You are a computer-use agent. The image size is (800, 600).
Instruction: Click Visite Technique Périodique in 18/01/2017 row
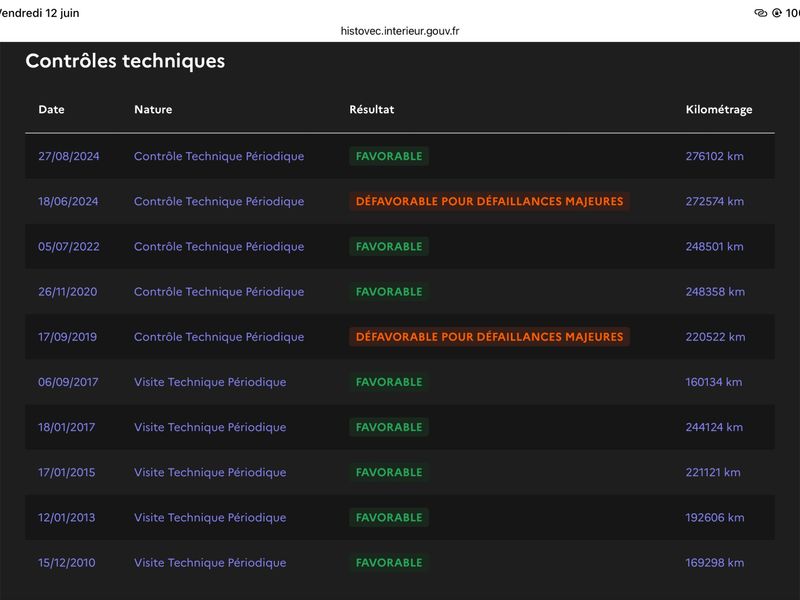(210, 427)
